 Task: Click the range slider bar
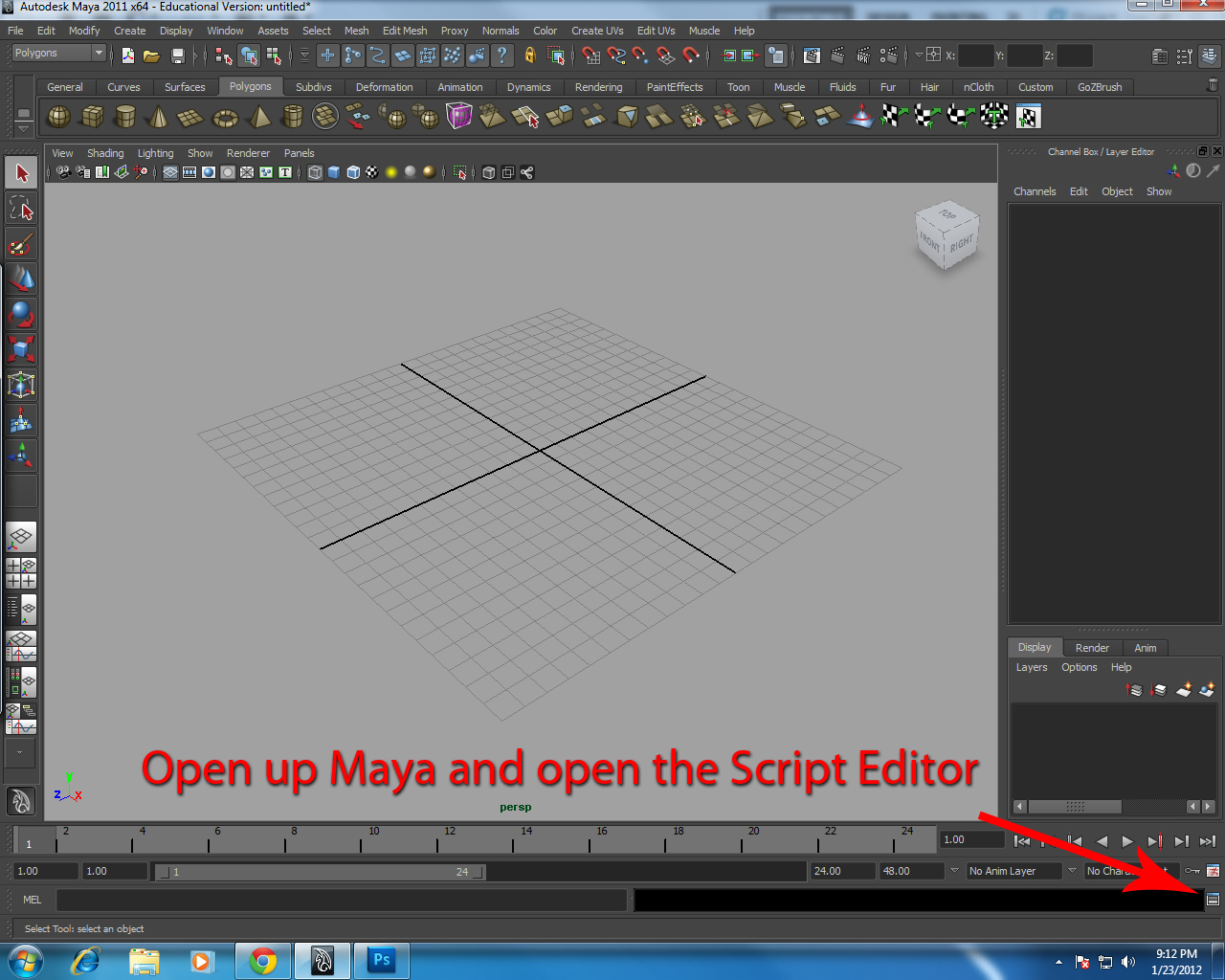pyautogui.click(x=321, y=872)
